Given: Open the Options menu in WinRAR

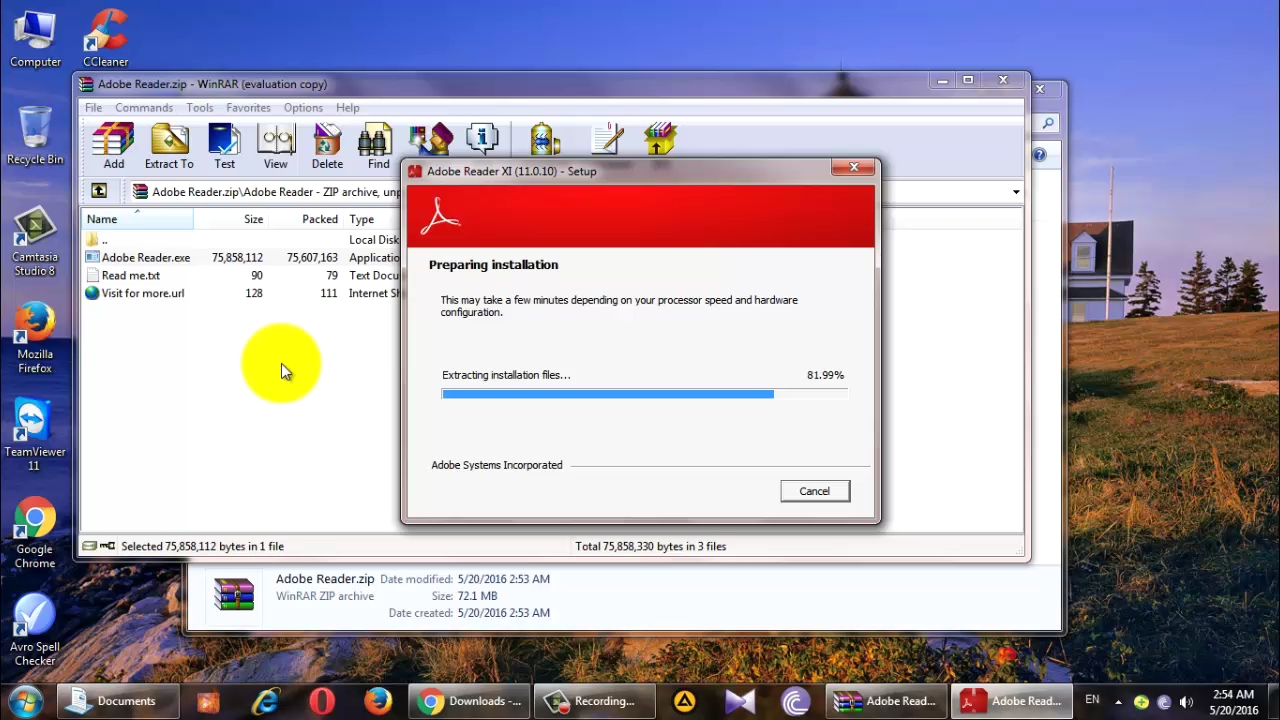Looking at the screenshot, I should click(303, 108).
